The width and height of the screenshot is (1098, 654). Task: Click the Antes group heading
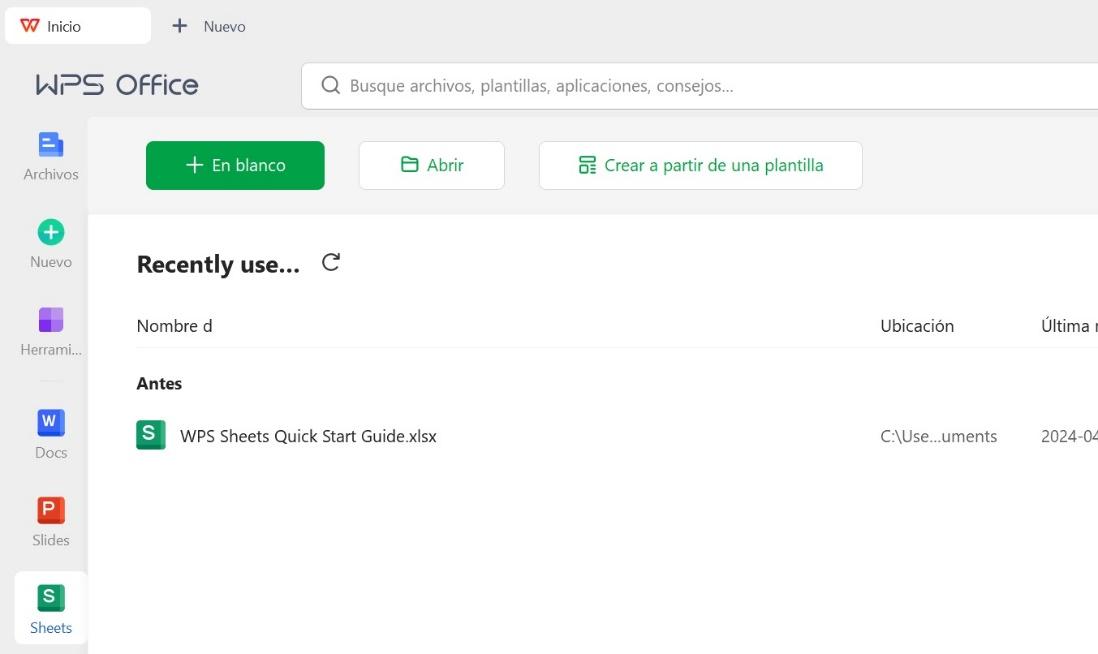click(159, 384)
